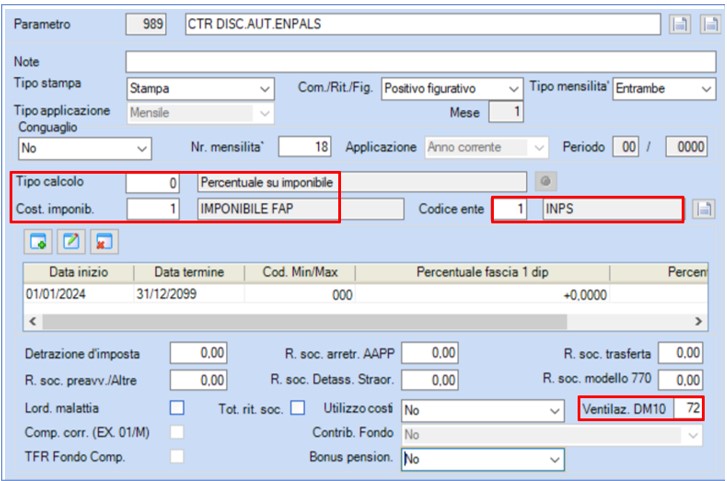The height and width of the screenshot is (481, 727).
Task: Click the Tipo calcolo code field
Action: coord(153,183)
